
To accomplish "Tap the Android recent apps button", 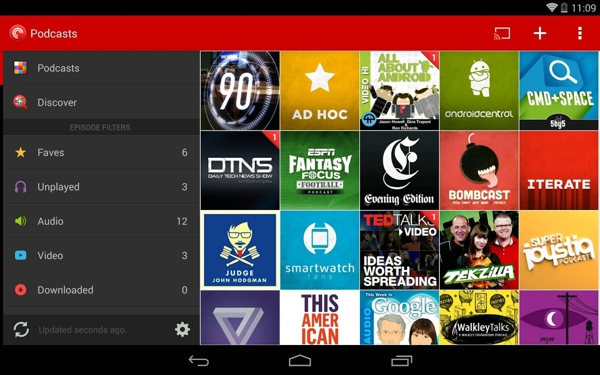I will point(401,360).
